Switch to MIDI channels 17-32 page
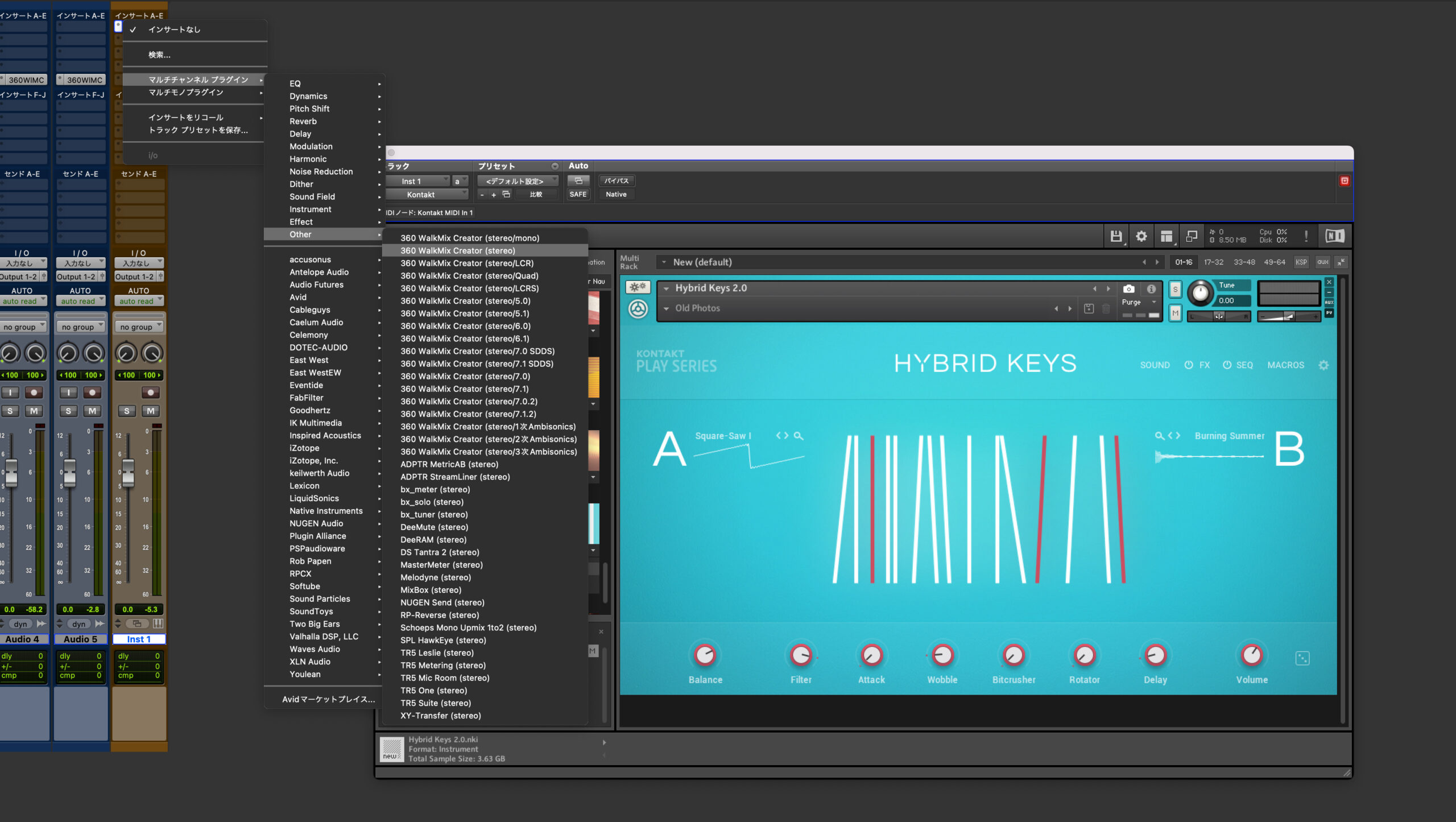This screenshot has height=822, width=1456. point(1214,262)
